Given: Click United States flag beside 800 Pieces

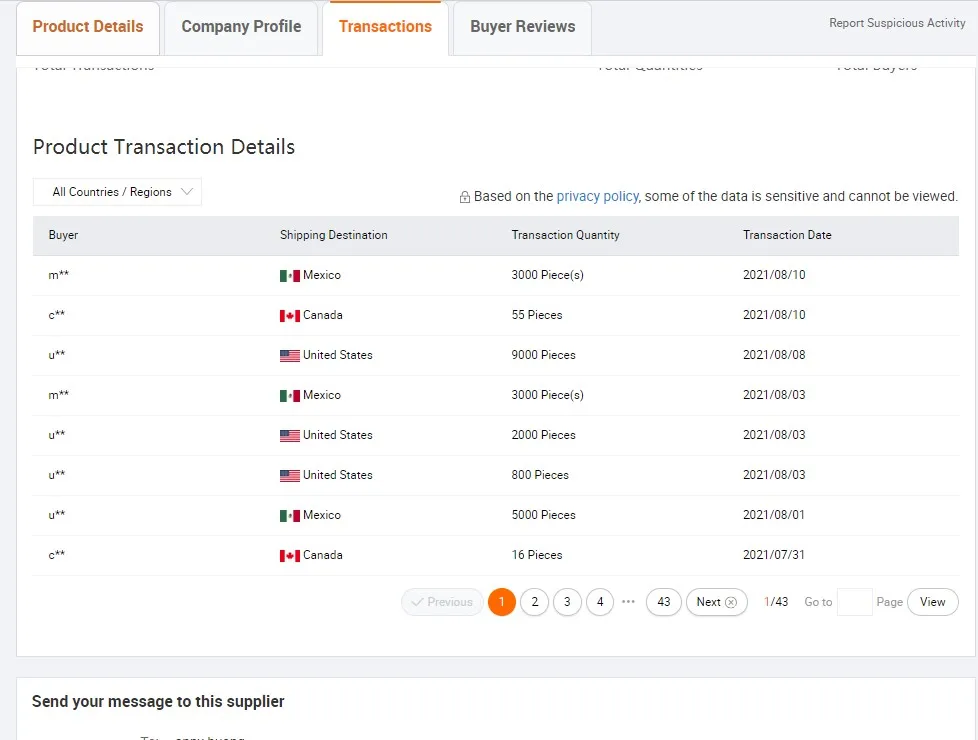Looking at the screenshot, I should [x=289, y=476].
